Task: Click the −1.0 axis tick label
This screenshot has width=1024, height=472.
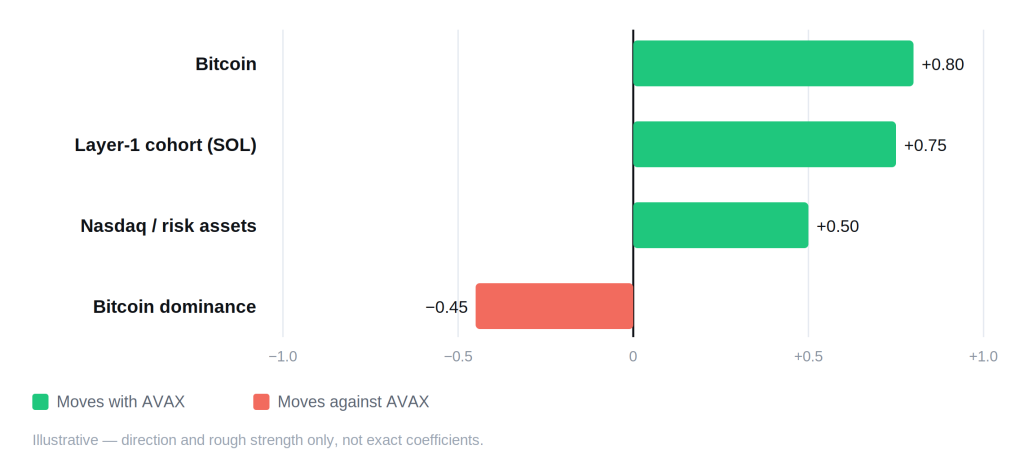Action: pos(283,356)
